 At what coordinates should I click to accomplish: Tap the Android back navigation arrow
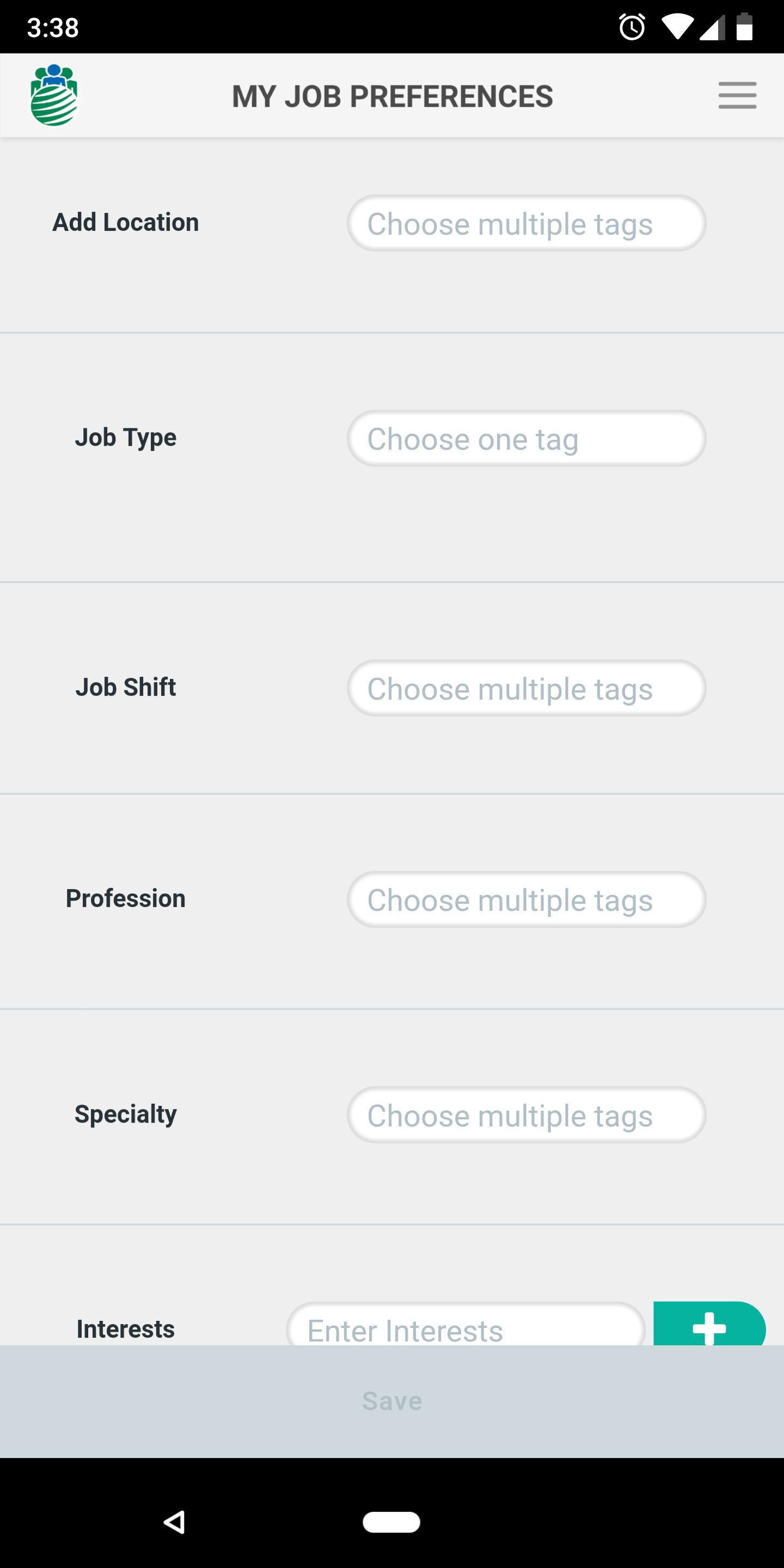(x=174, y=1522)
